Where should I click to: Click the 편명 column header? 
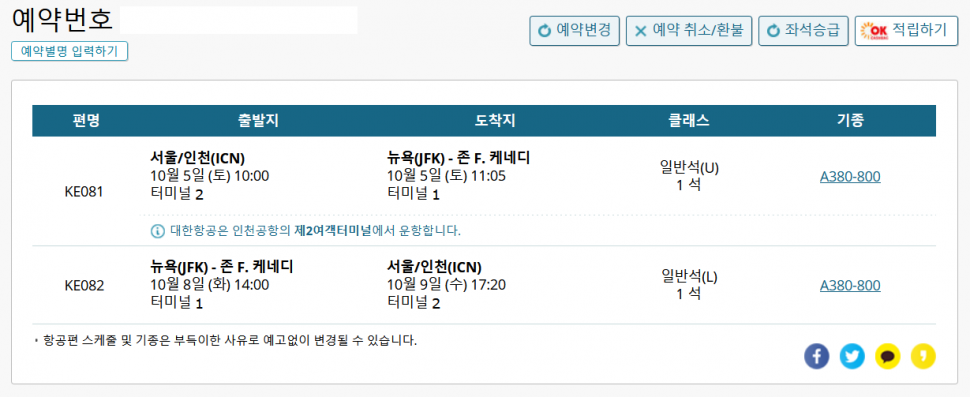click(85, 121)
